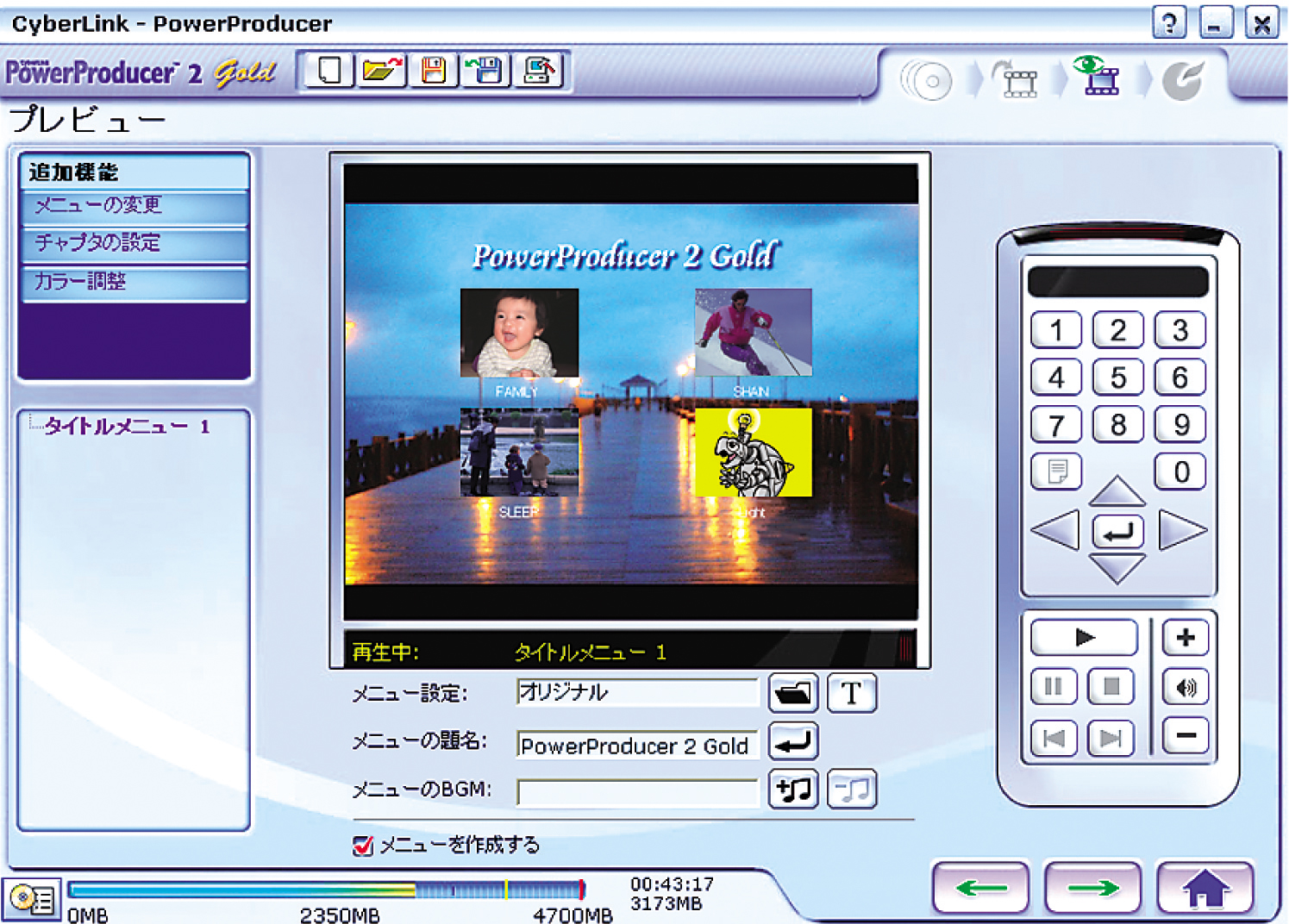Return home with the house button
The height and width of the screenshot is (924, 1289).
(x=1205, y=888)
